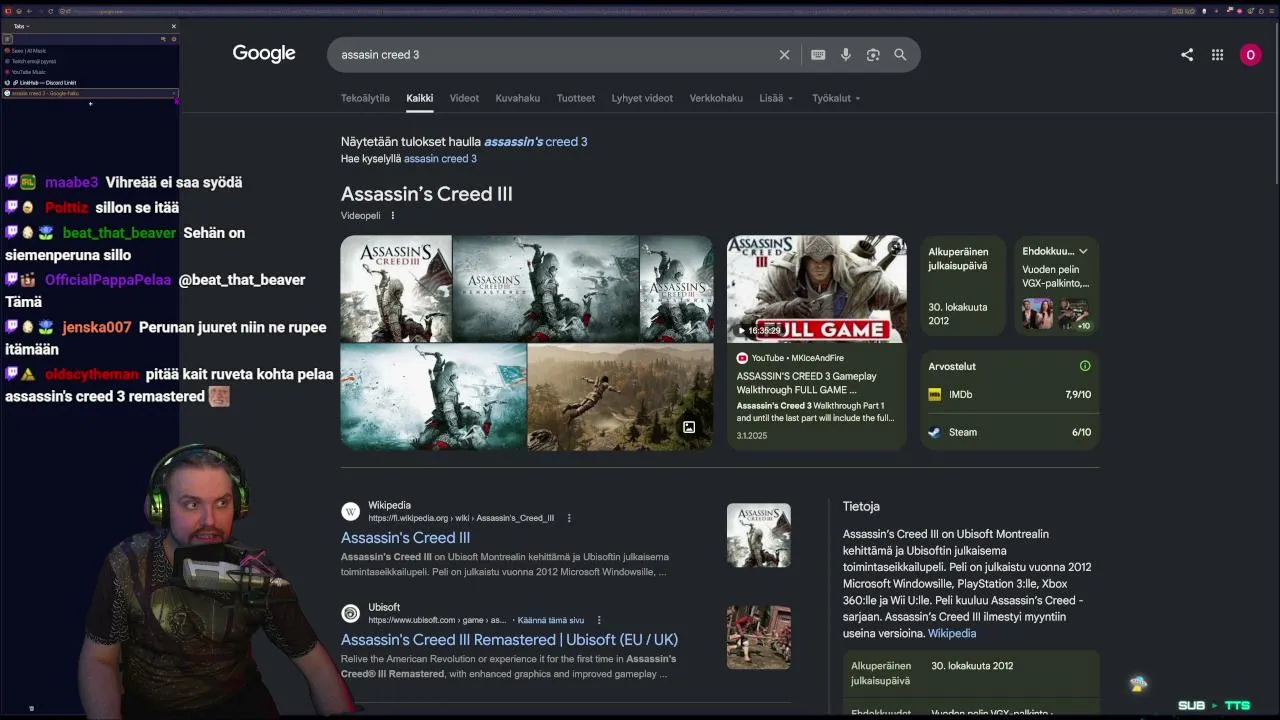Clear the Google search box text
The image size is (1280, 720).
[784, 55]
